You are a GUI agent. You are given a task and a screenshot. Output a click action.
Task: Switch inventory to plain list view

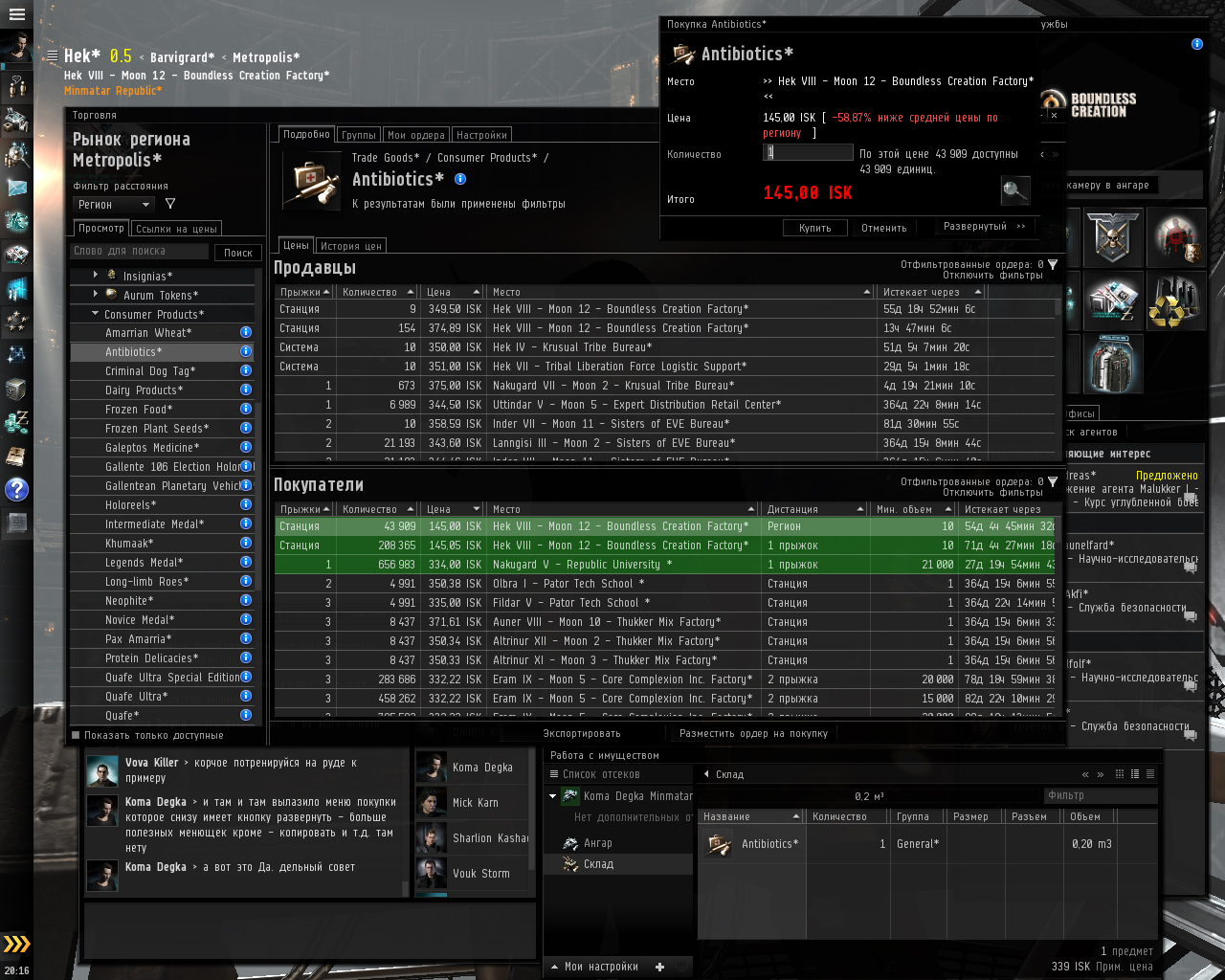[1149, 774]
